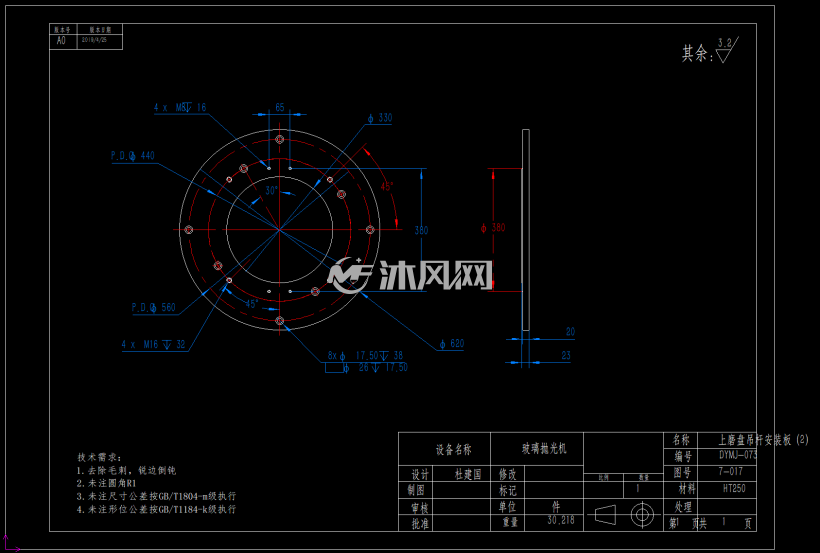This screenshot has width=820, height=553.
Task: Select the 'P.D.φ 440' pitch diameter label
Action: (x=133, y=156)
